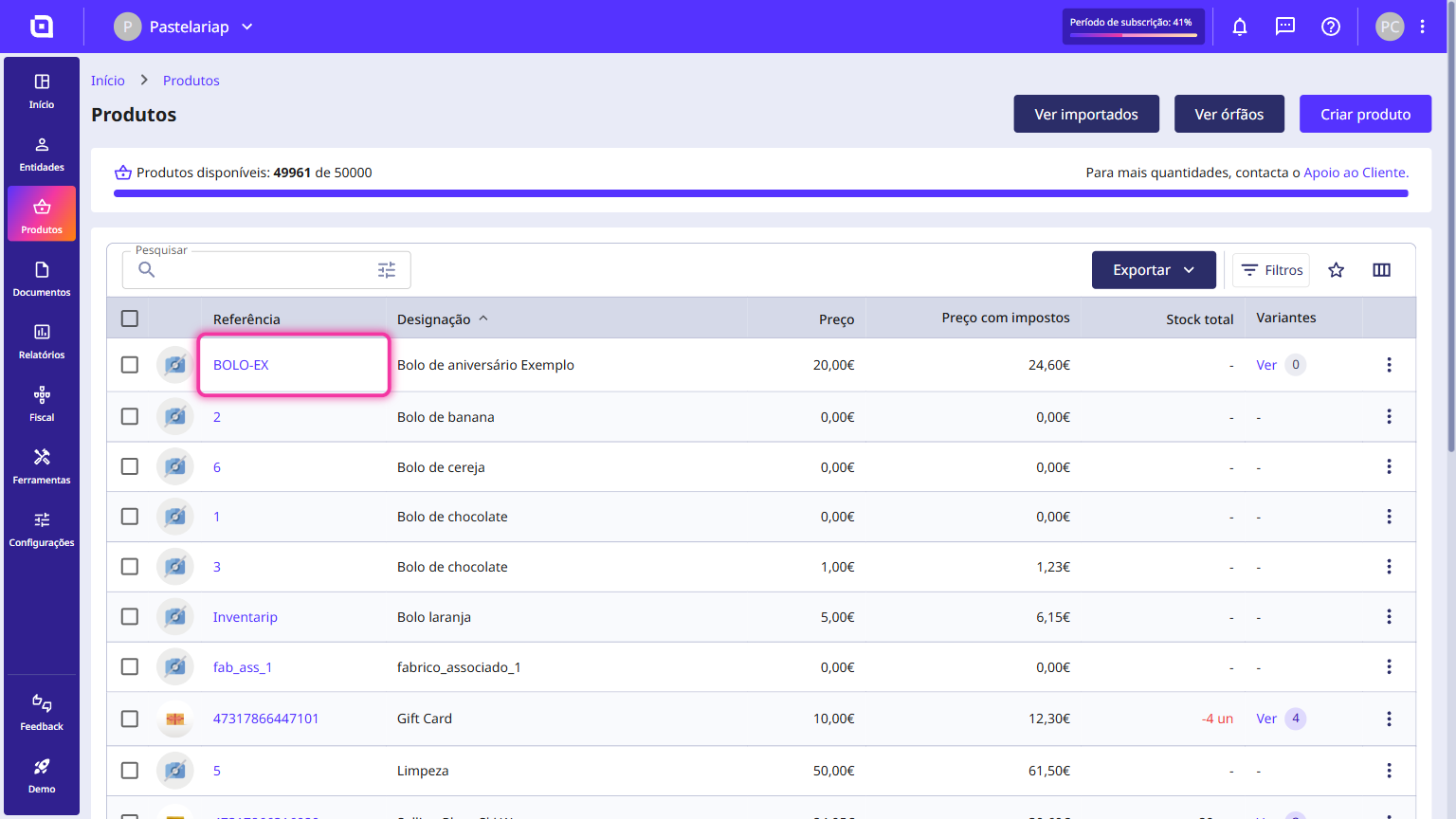1456x819 pixels.
Task: Click the favorites star icon
Action: [x=1336, y=270]
